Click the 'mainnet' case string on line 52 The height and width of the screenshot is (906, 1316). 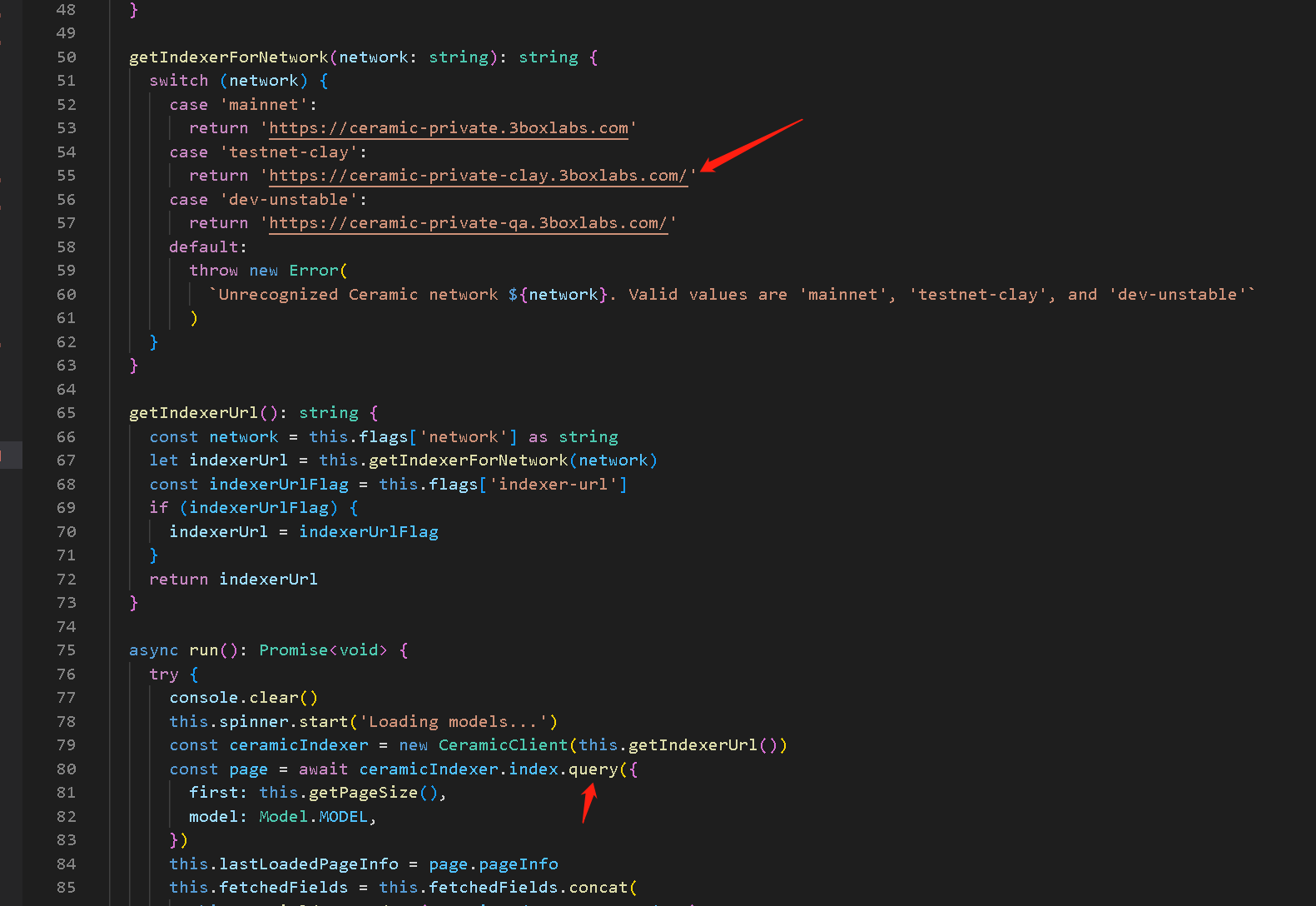coord(264,105)
